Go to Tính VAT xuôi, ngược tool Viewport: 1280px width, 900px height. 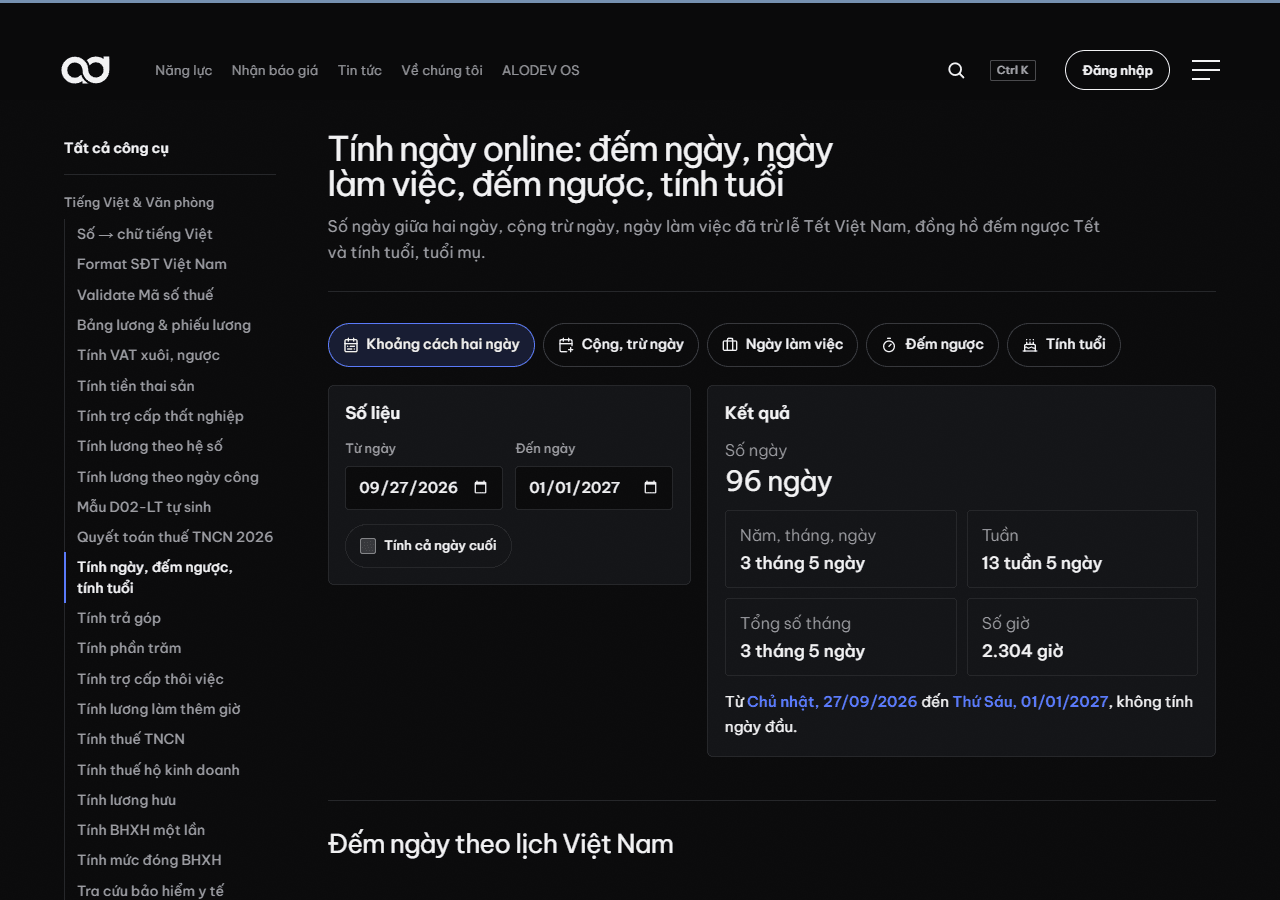148,355
